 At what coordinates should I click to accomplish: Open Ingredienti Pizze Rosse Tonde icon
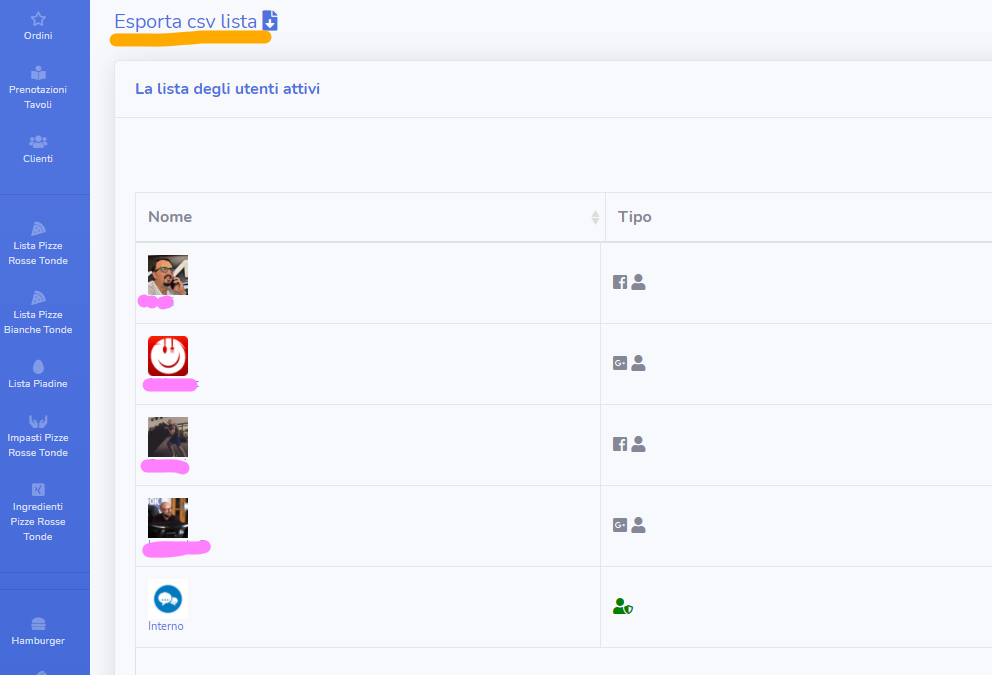point(38,490)
